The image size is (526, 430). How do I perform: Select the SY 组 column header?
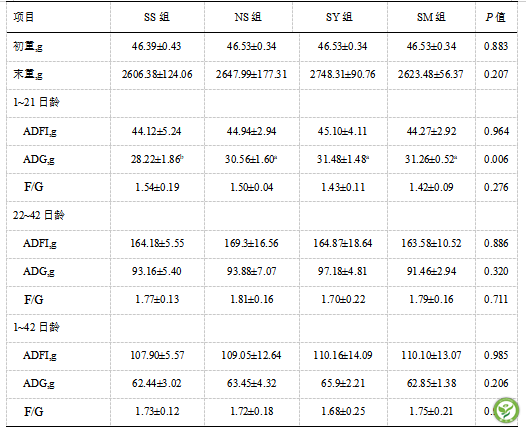(x=339, y=17)
